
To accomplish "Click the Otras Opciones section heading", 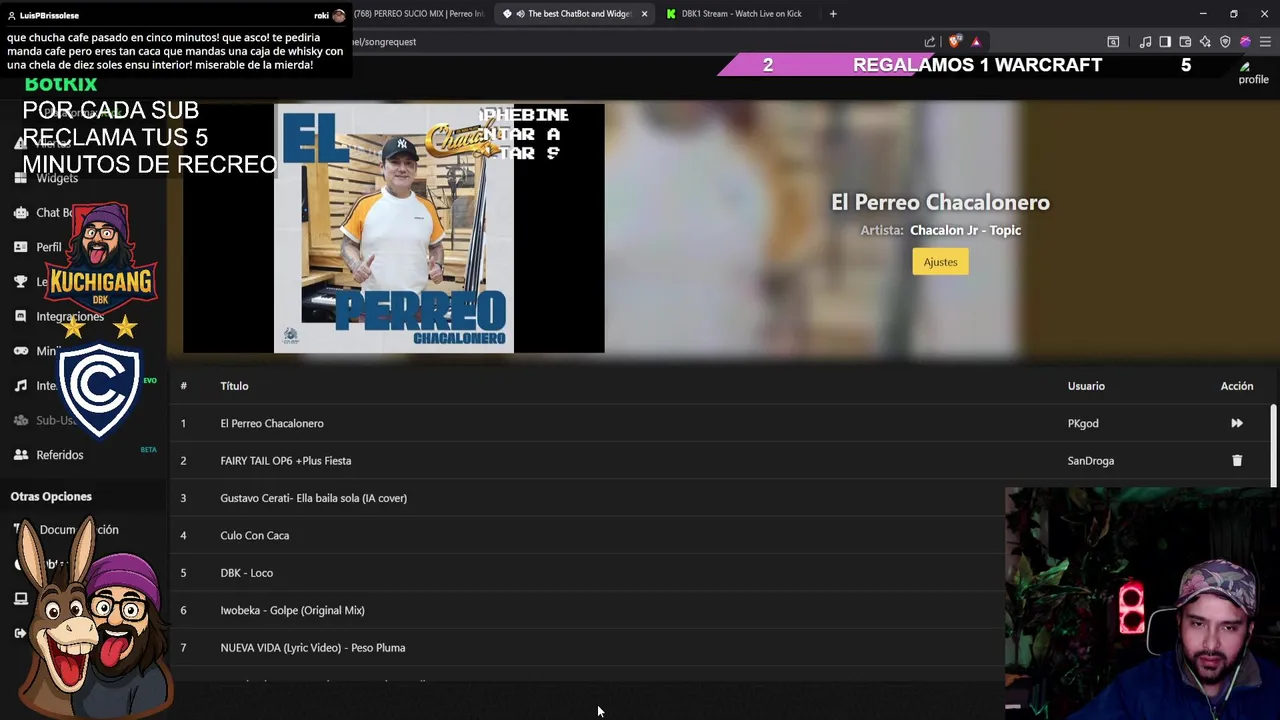I will [x=51, y=496].
